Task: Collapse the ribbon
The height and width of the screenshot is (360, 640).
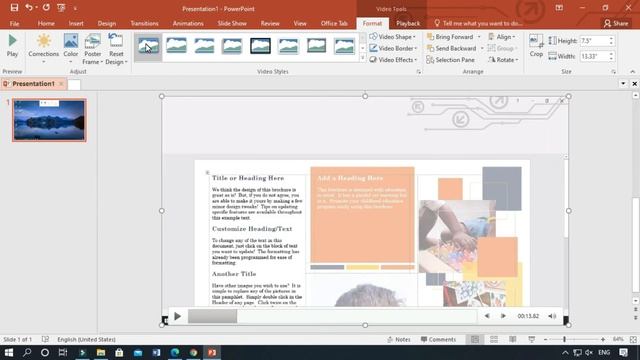Action: (x=632, y=71)
